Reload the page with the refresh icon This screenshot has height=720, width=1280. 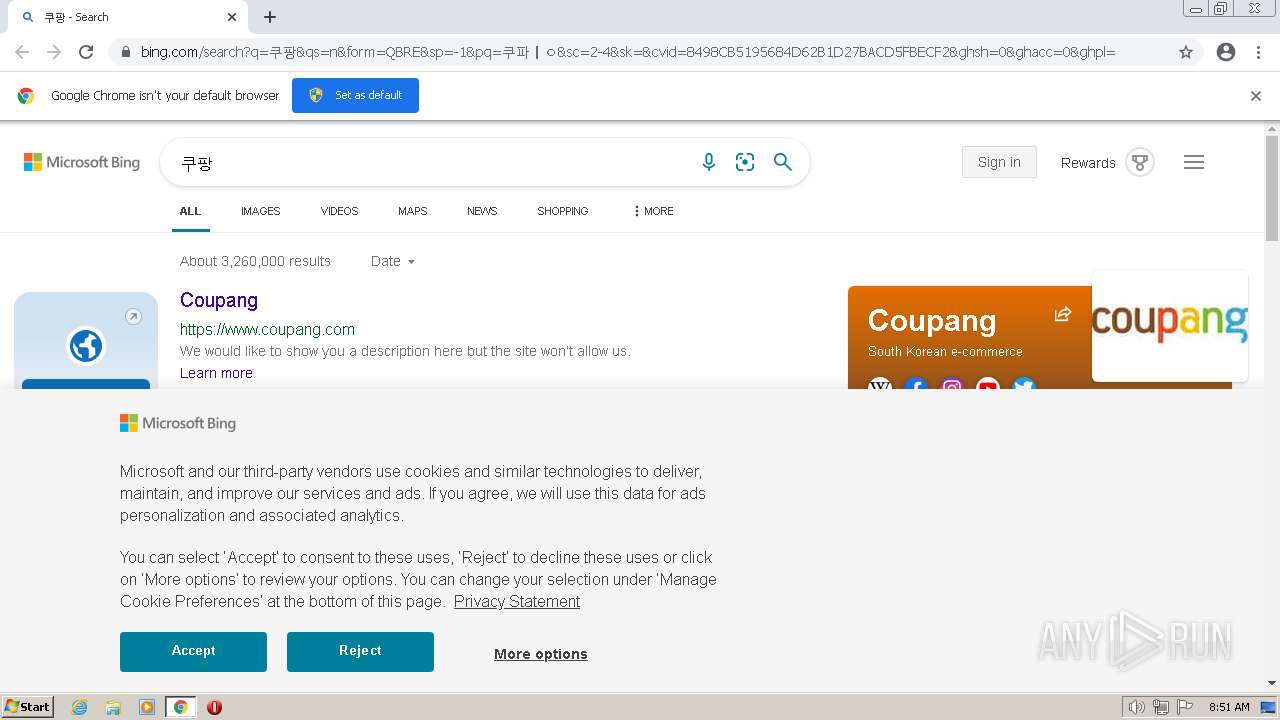click(86, 52)
